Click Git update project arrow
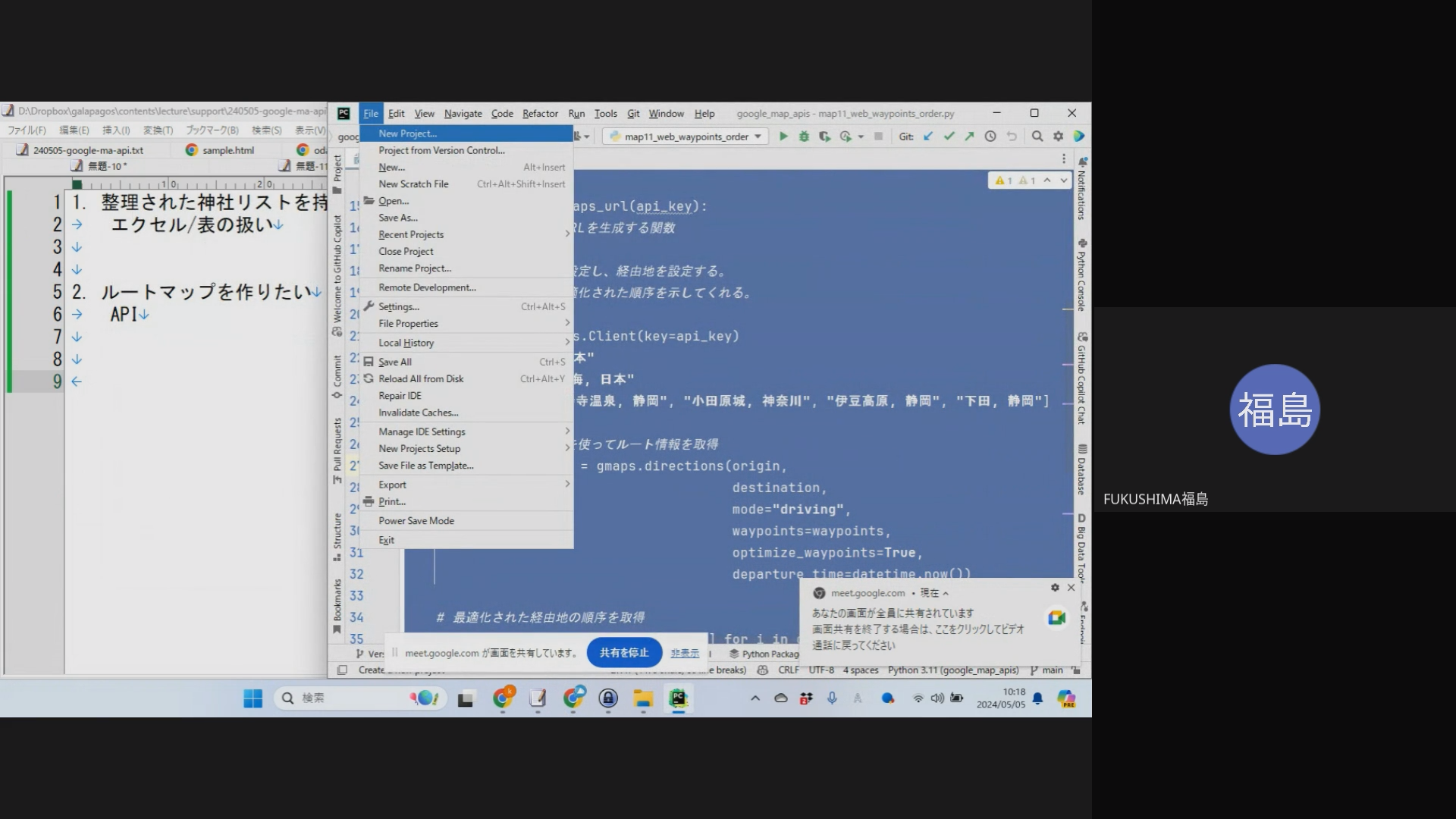Viewport: 1456px width, 819px height. click(928, 136)
